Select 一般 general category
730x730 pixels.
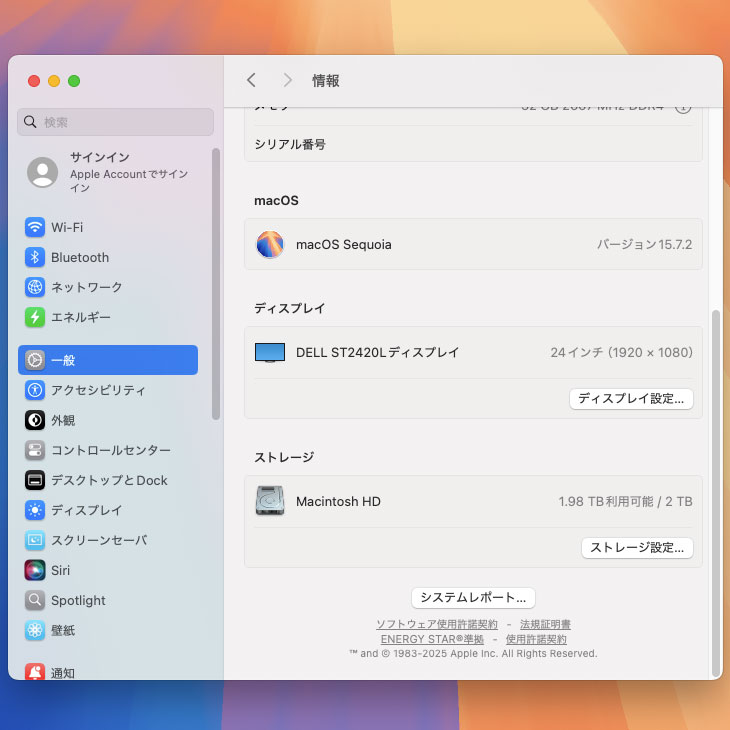click(x=108, y=360)
